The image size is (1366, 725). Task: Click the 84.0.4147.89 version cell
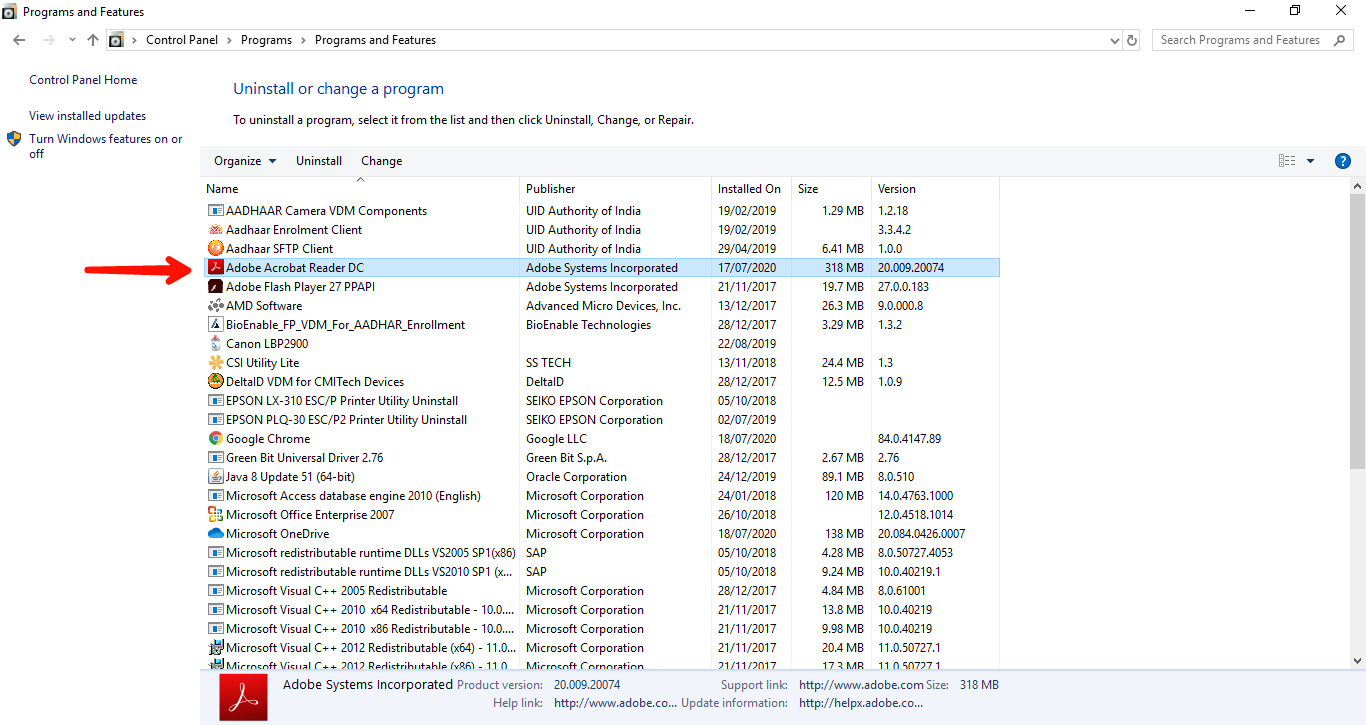[x=909, y=439]
